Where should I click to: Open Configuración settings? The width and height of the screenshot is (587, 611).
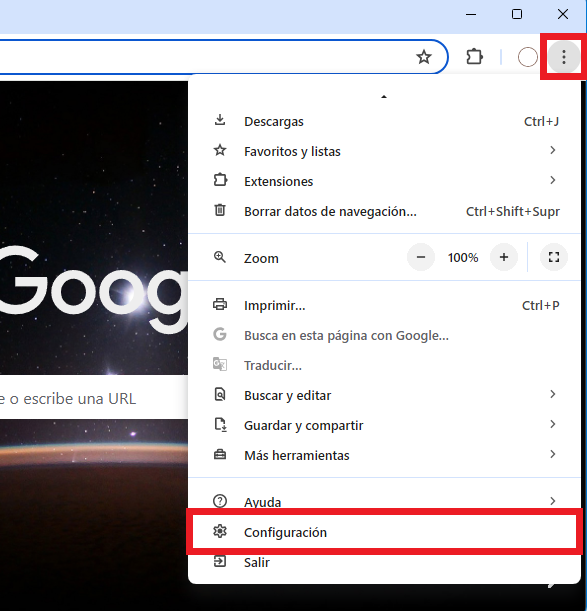click(384, 532)
